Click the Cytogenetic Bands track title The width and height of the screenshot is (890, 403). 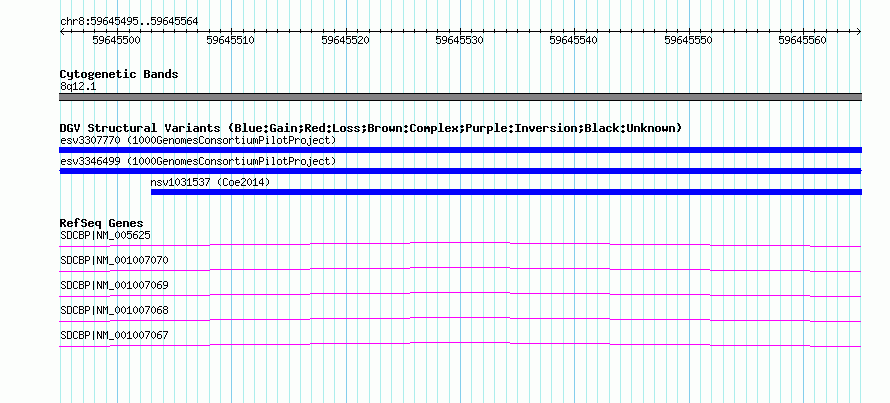119,74
